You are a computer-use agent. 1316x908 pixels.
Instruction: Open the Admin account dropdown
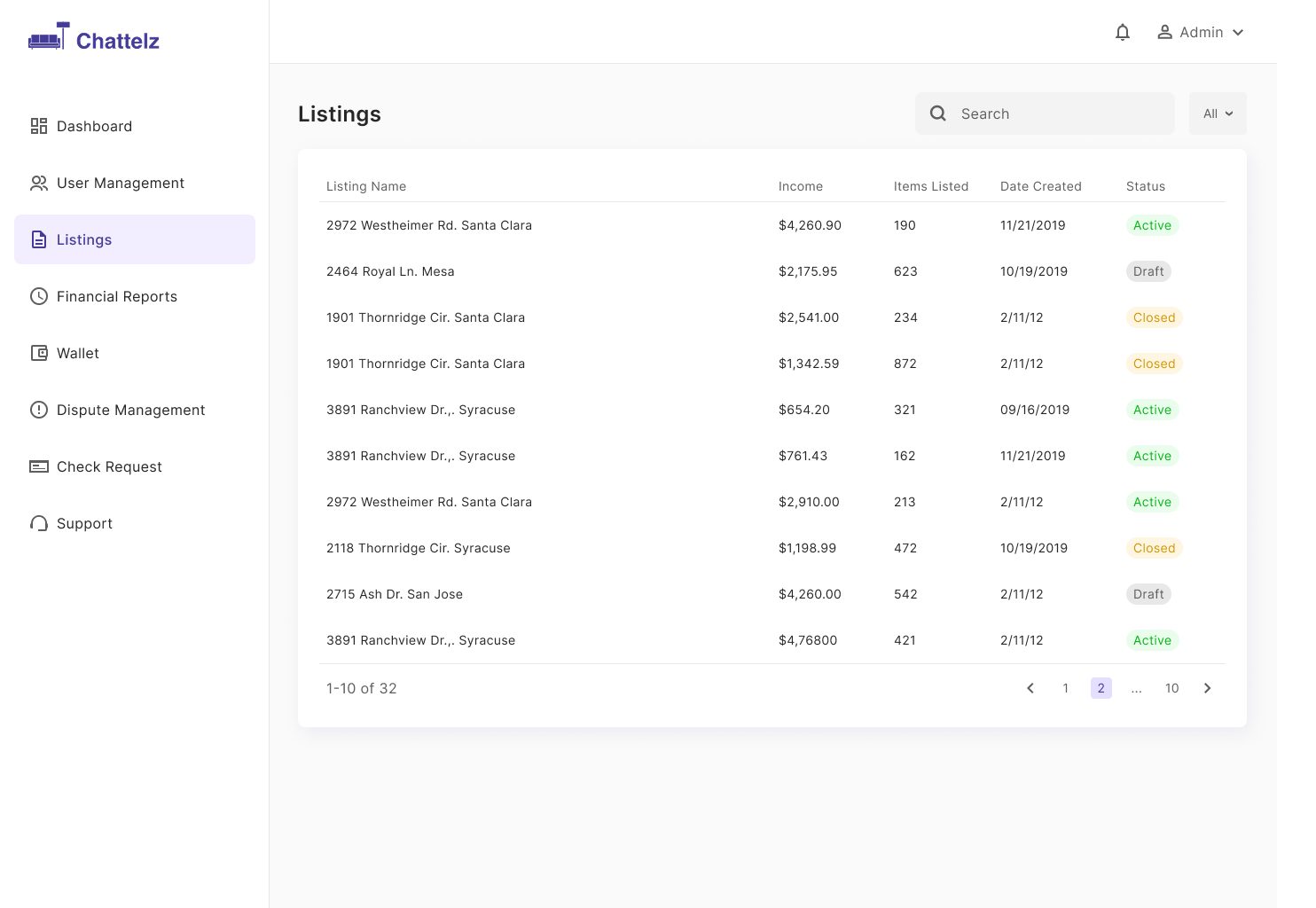point(1201,32)
